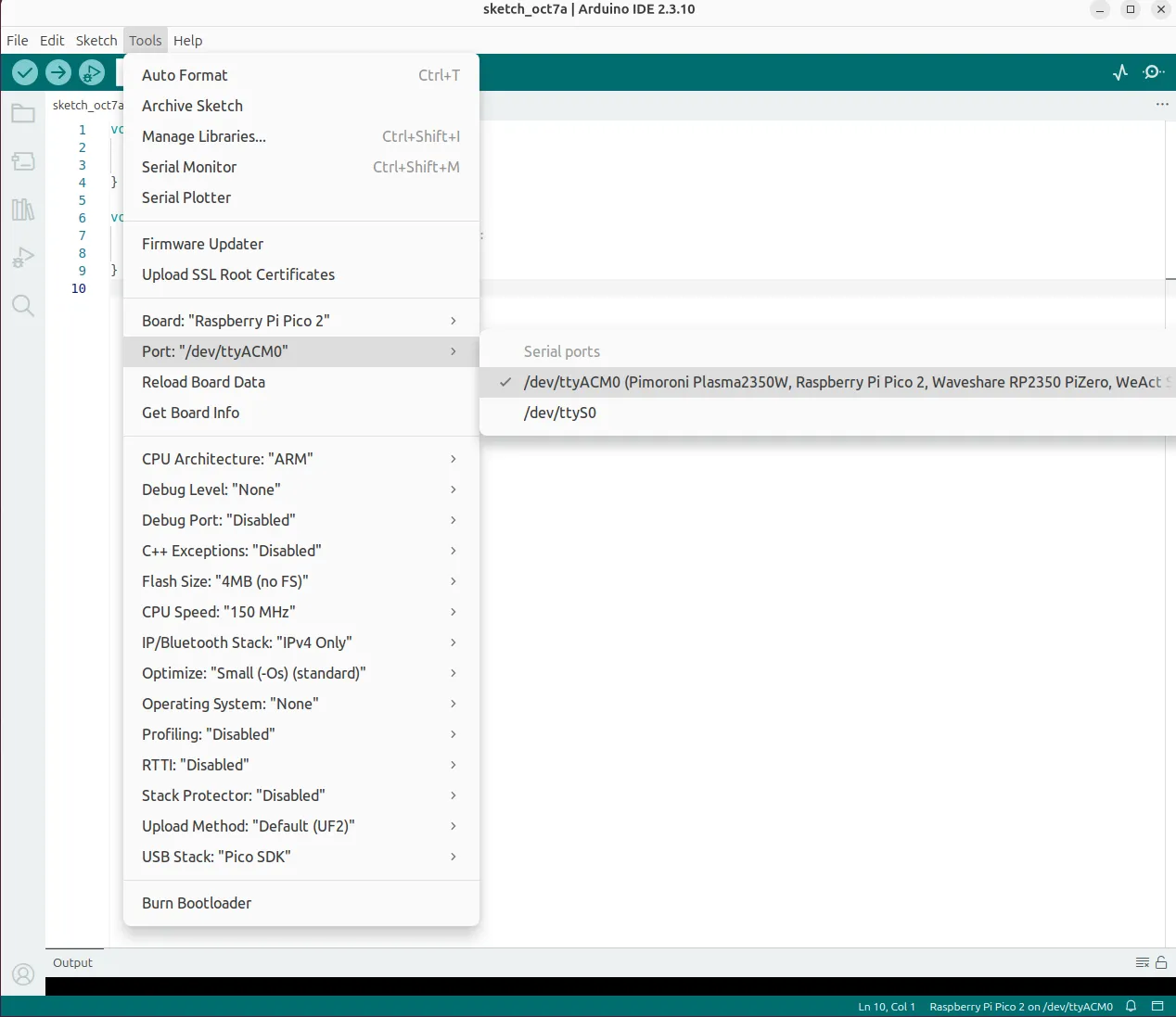Expand the CPU Architecture "ARM" submenu
The height and width of the screenshot is (1017, 1176).
tap(301, 459)
